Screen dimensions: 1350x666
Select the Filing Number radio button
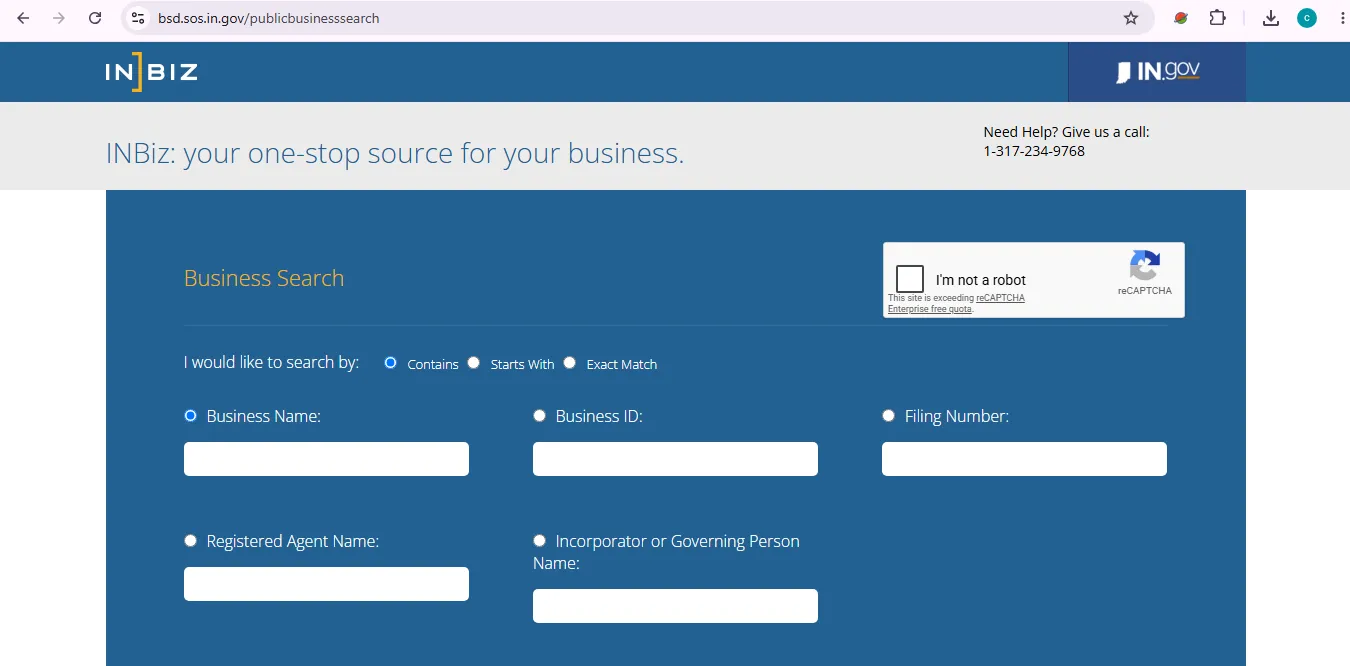tap(889, 416)
